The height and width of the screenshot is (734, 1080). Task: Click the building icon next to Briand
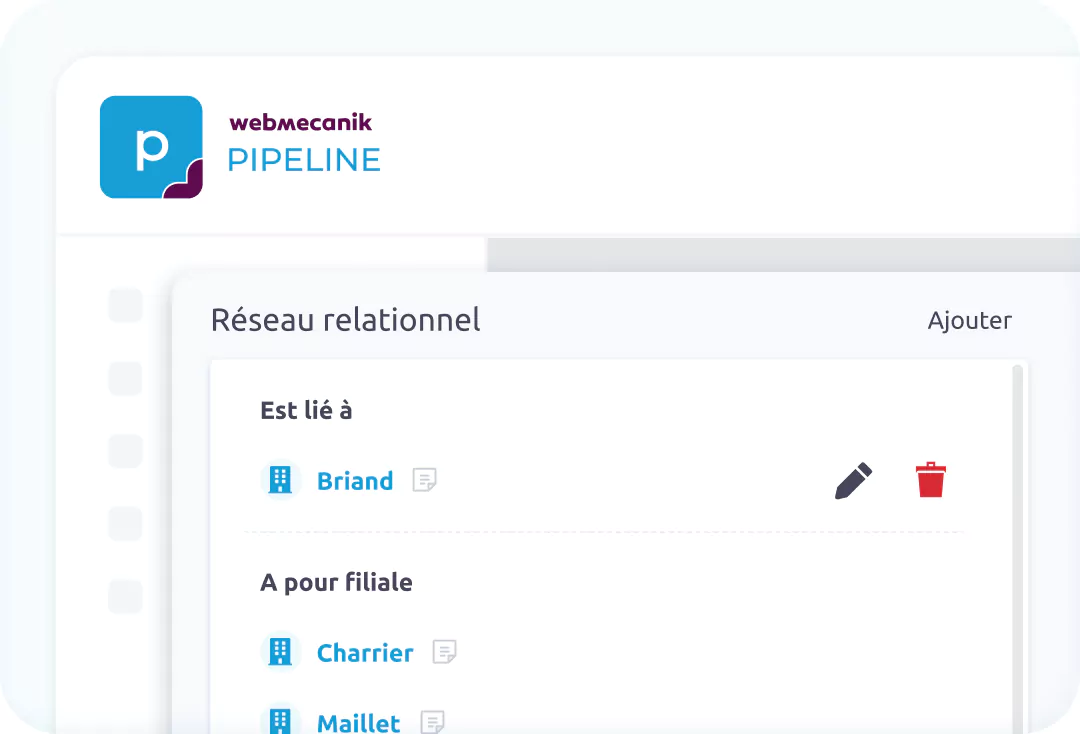(x=280, y=480)
